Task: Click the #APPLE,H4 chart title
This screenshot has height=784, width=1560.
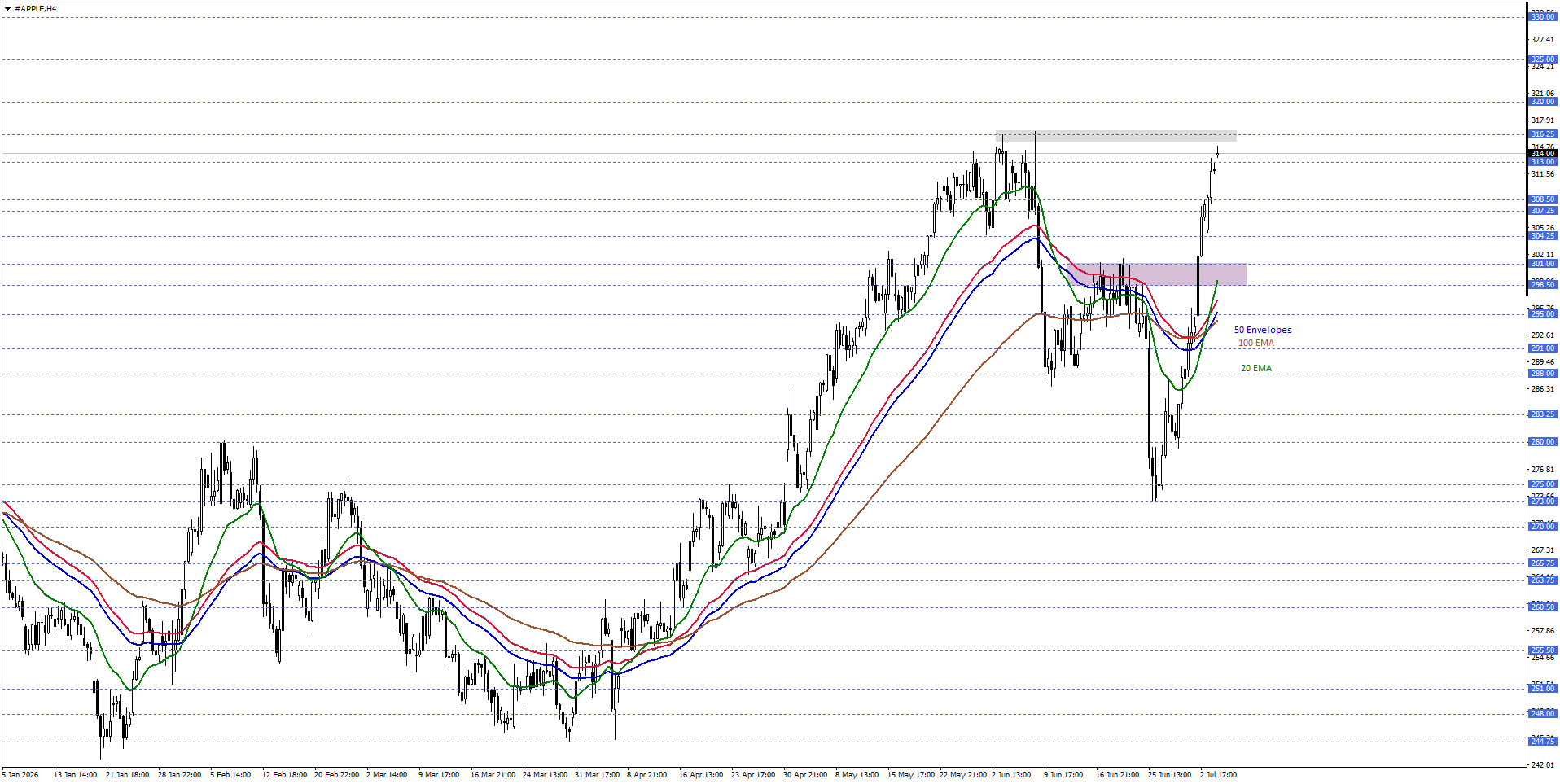Action: pos(36,8)
